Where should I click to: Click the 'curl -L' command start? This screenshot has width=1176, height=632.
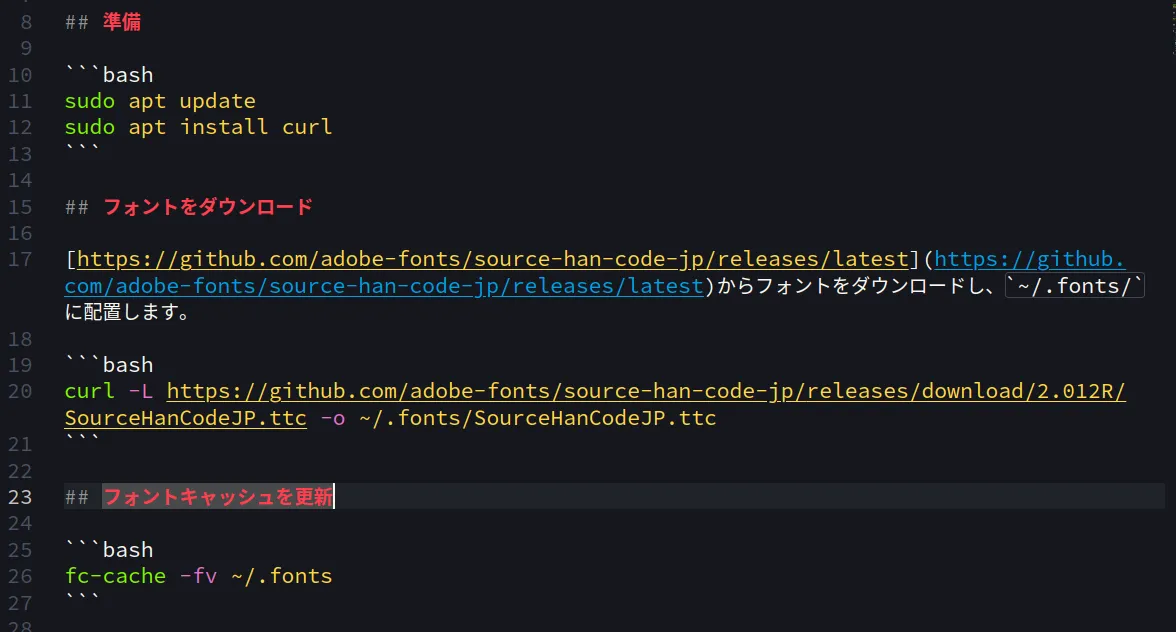click(x=109, y=391)
